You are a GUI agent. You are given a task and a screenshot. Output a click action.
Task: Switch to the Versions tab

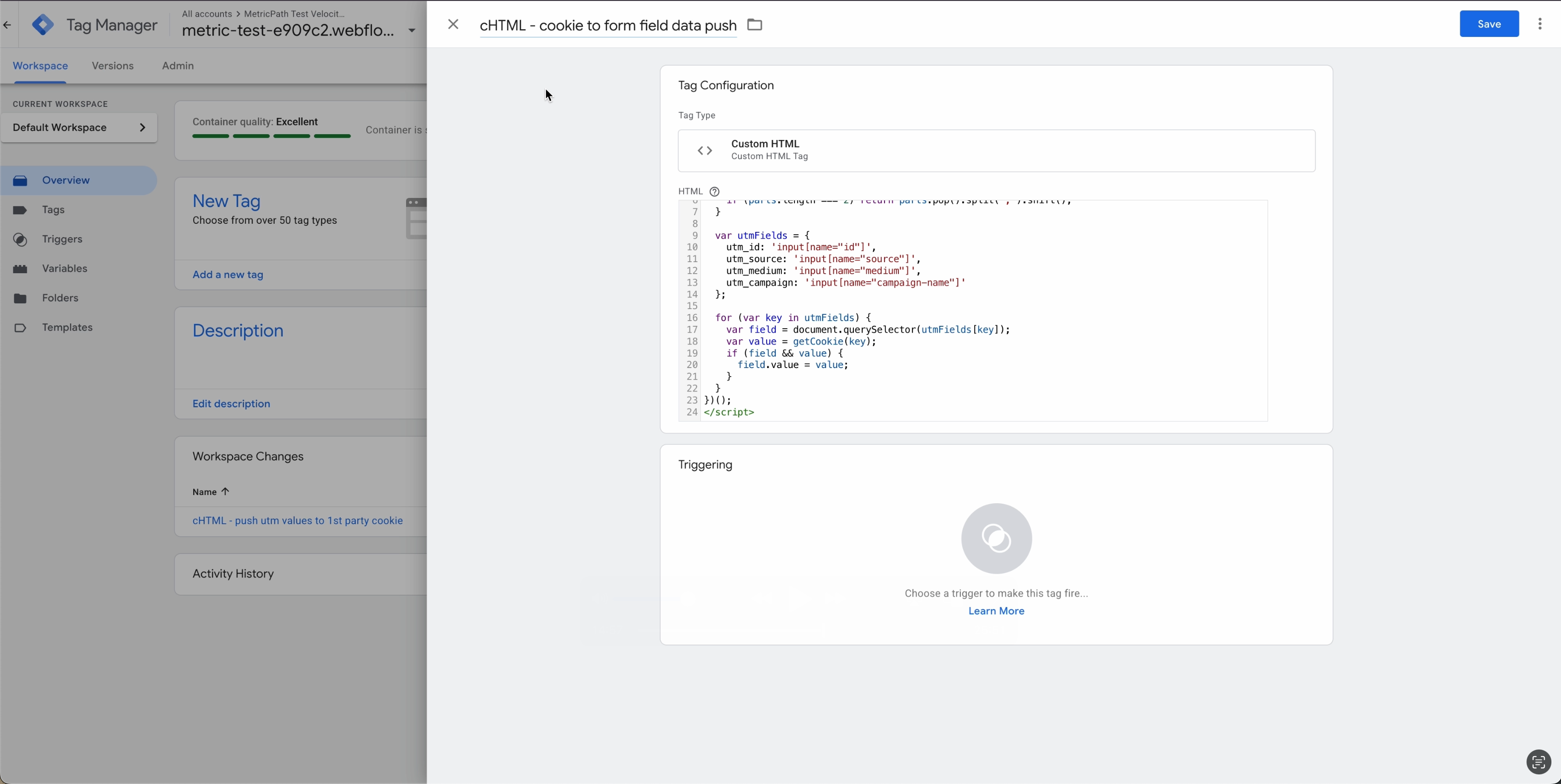[x=113, y=66]
